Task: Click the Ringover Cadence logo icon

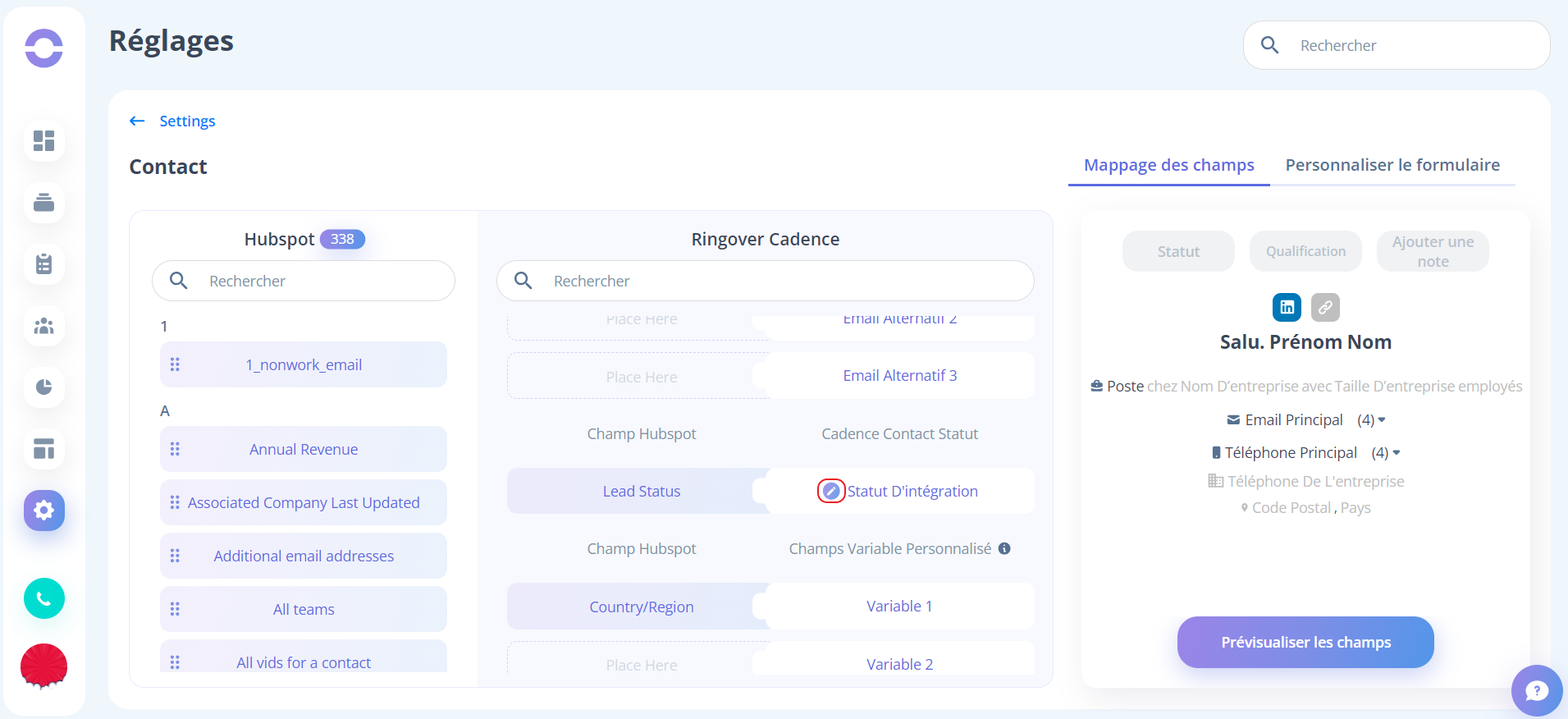Action: 44,48
